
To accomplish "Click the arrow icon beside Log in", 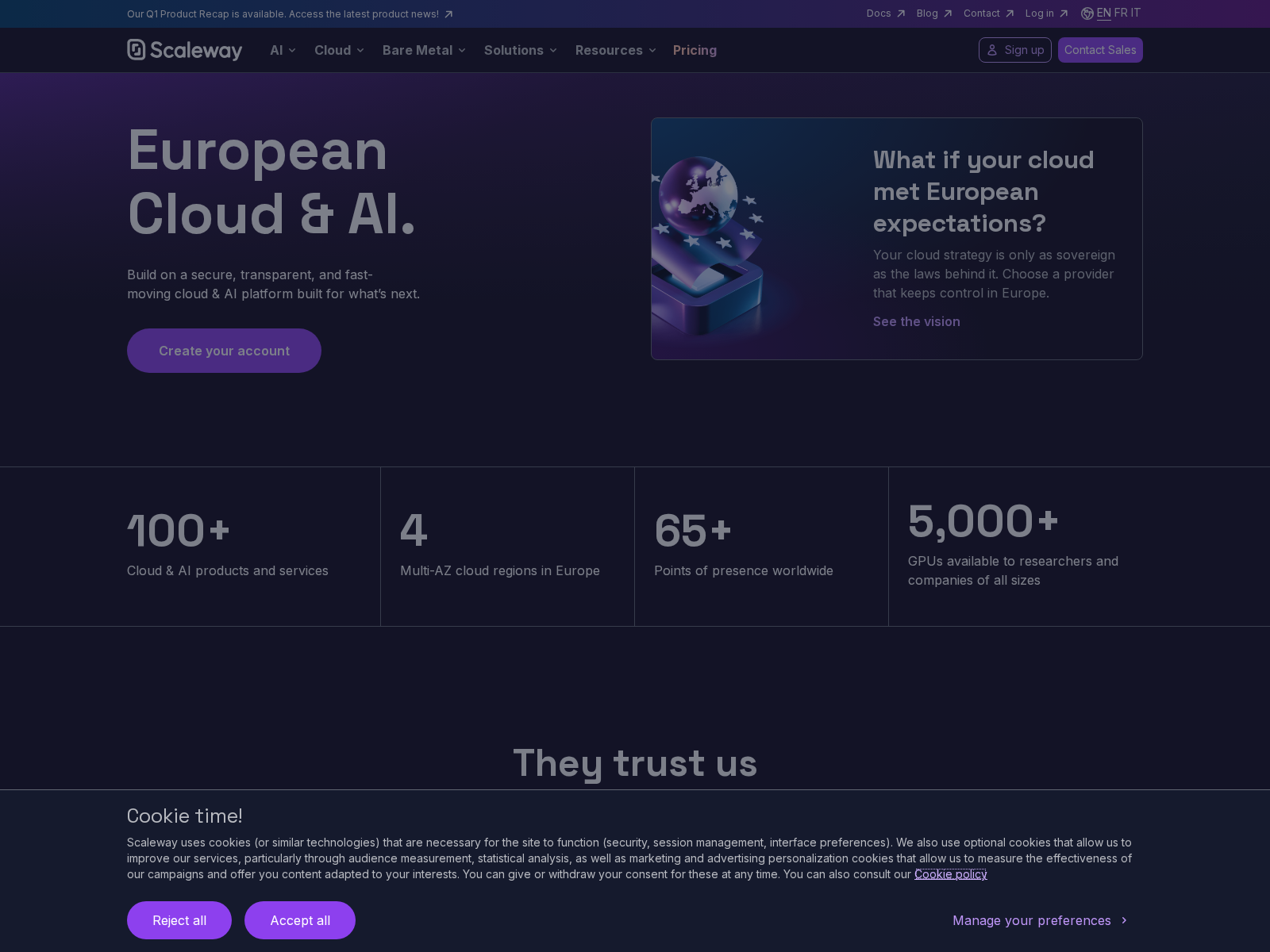I will tap(1064, 13).
